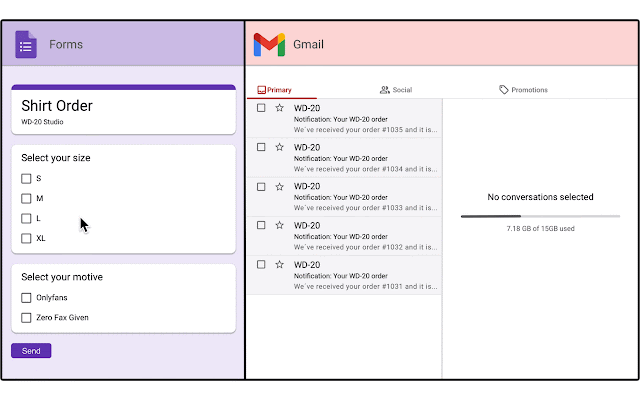Click No conversations selected text
Screen dimensions: 640x400
click(540, 197)
